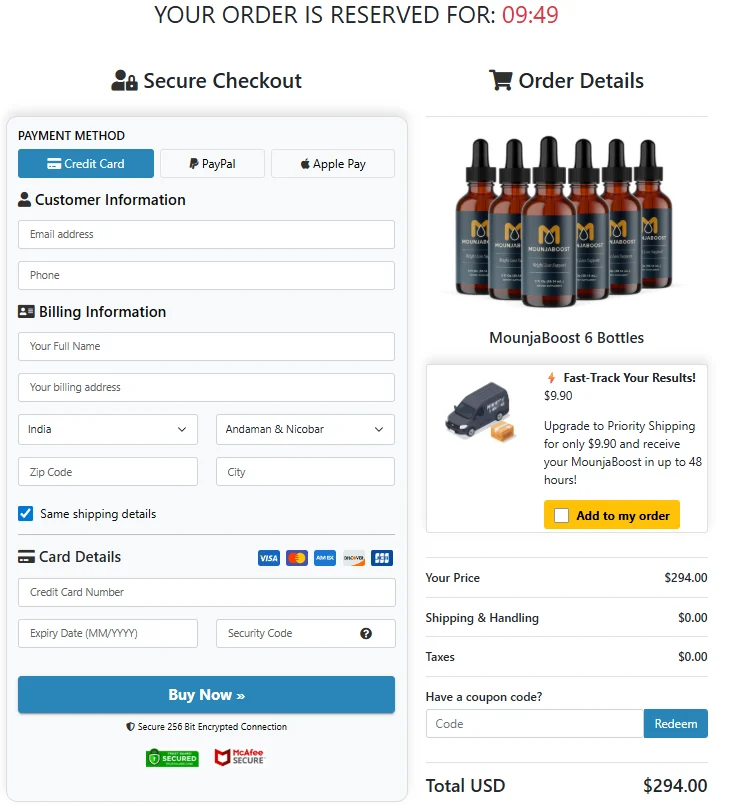729x805 pixels.
Task: Uncheck the Same shipping details checkbox
Action: pyautogui.click(x=24, y=513)
